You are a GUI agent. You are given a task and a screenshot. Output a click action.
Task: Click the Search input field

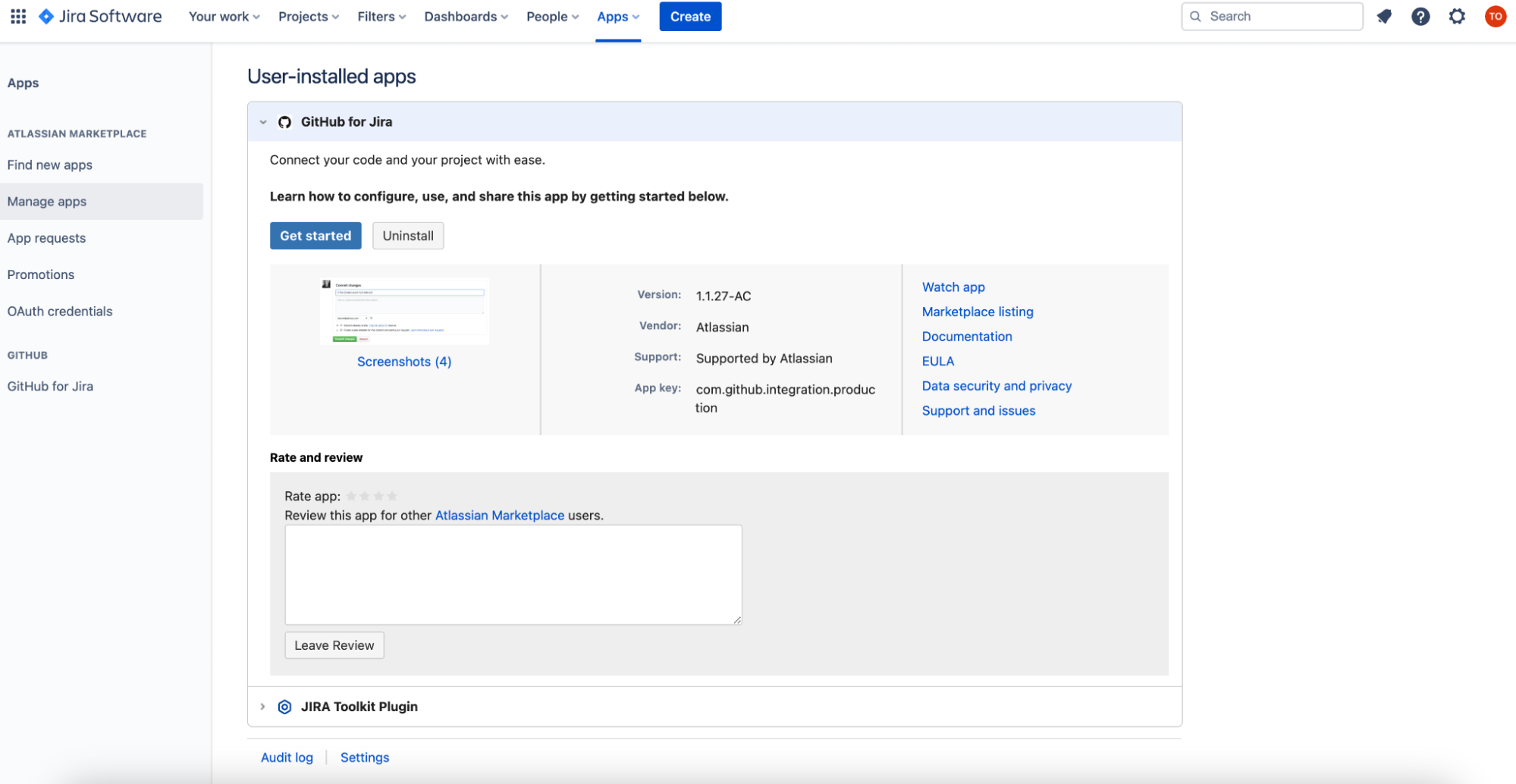tap(1272, 16)
